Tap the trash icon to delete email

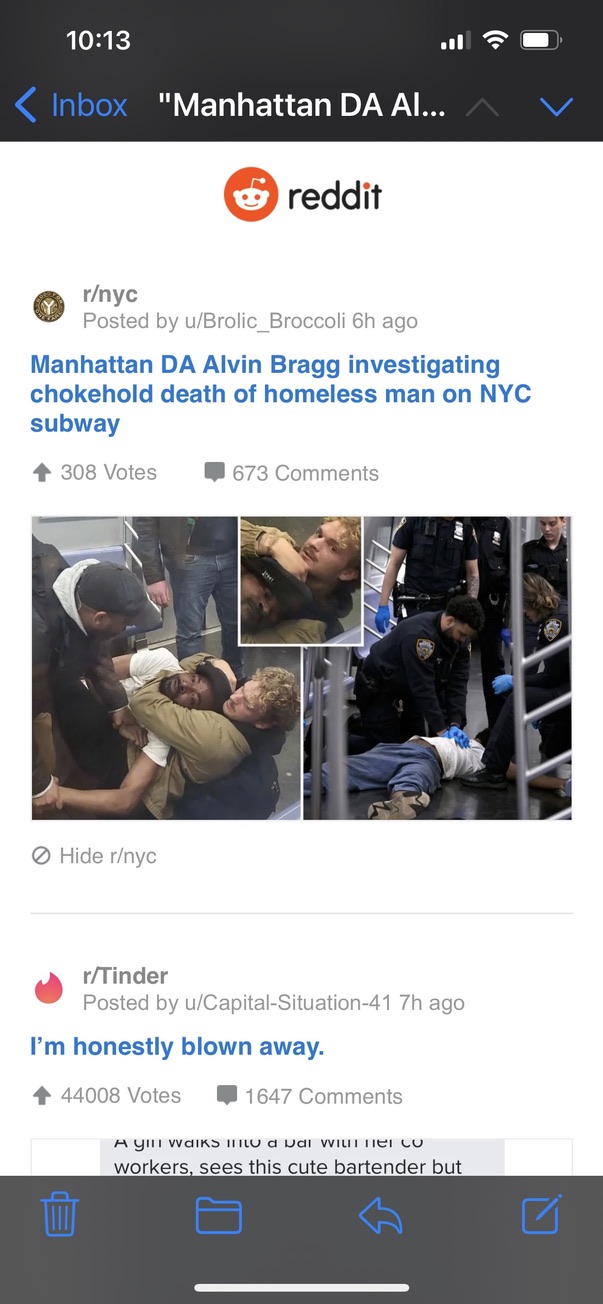[x=60, y=1215]
